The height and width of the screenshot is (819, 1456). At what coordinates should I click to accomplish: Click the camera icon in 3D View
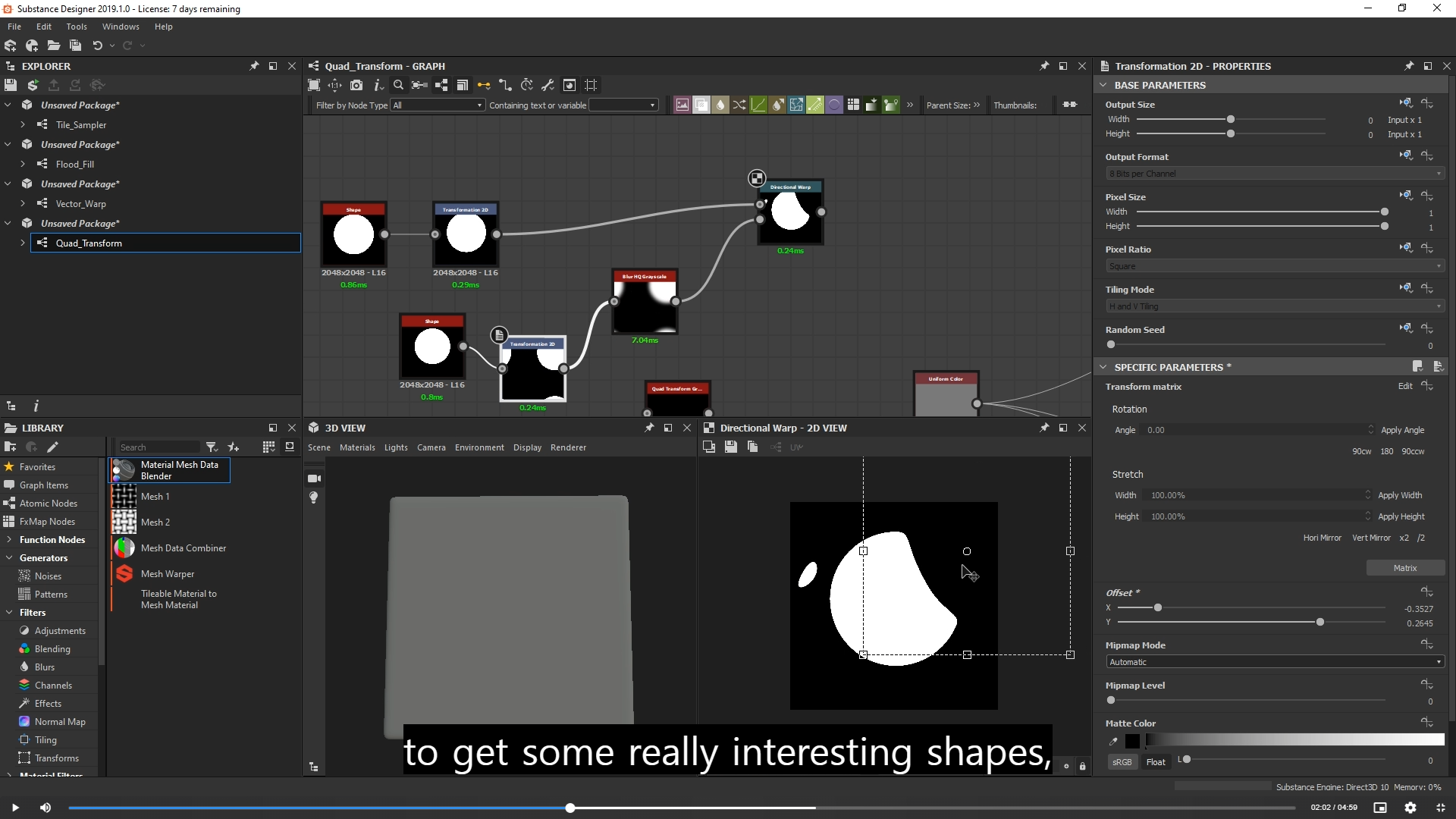[314, 479]
